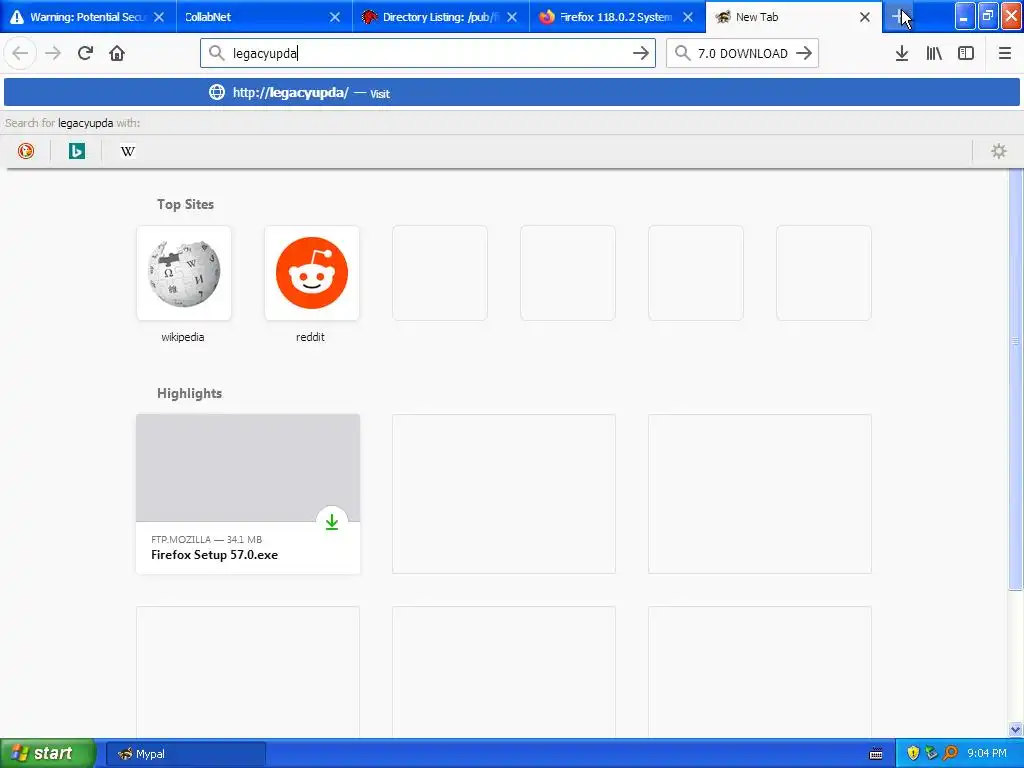Image resolution: width=1024 pixels, height=768 pixels.
Task: Click the reddit label under the tile
Action: click(x=310, y=337)
